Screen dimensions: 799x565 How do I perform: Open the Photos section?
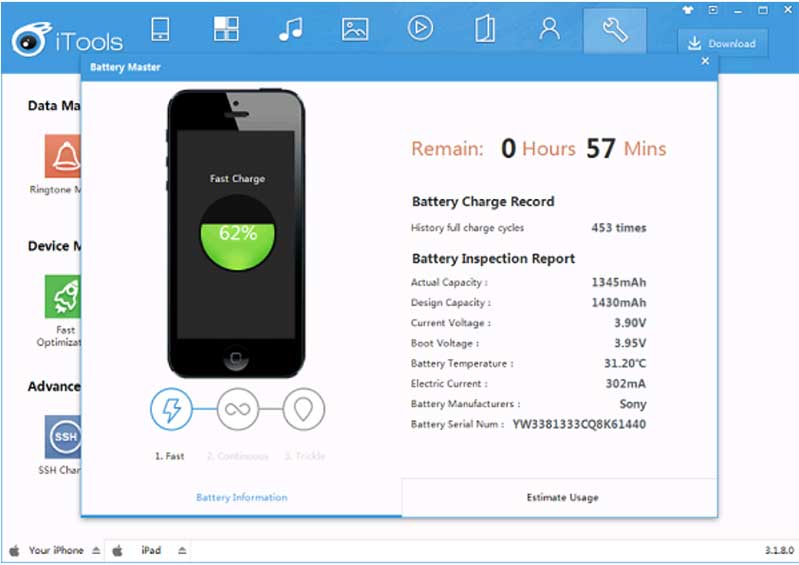tap(355, 29)
